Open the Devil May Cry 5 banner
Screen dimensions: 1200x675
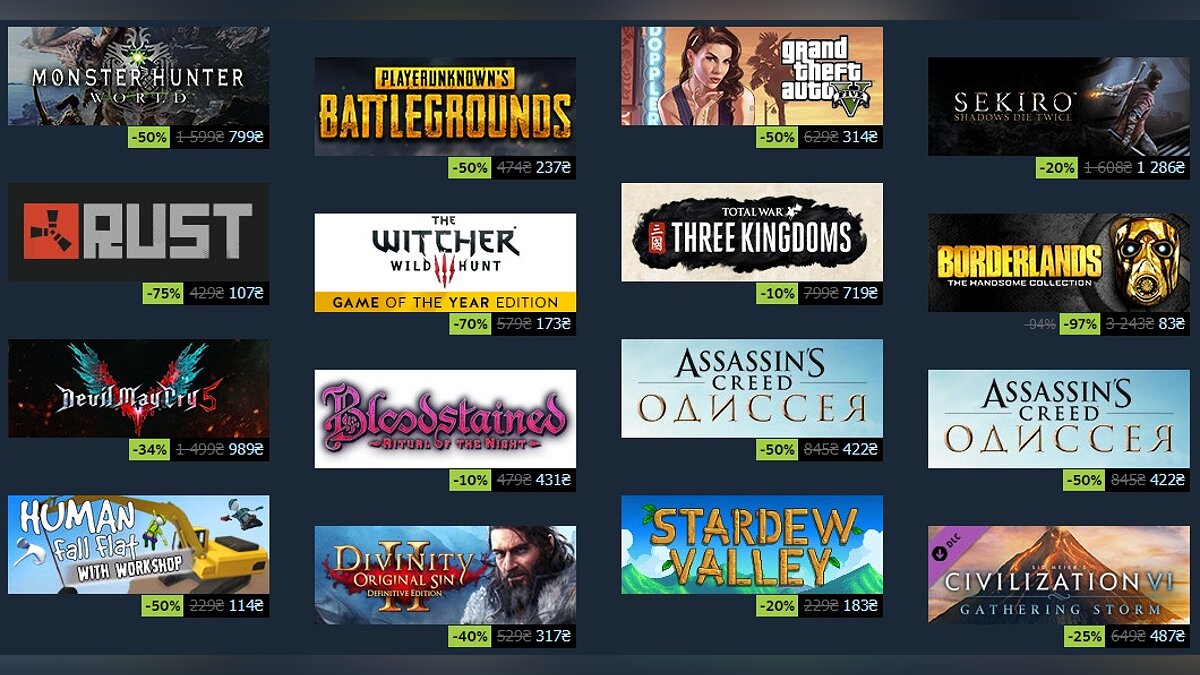tap(138, 388)
